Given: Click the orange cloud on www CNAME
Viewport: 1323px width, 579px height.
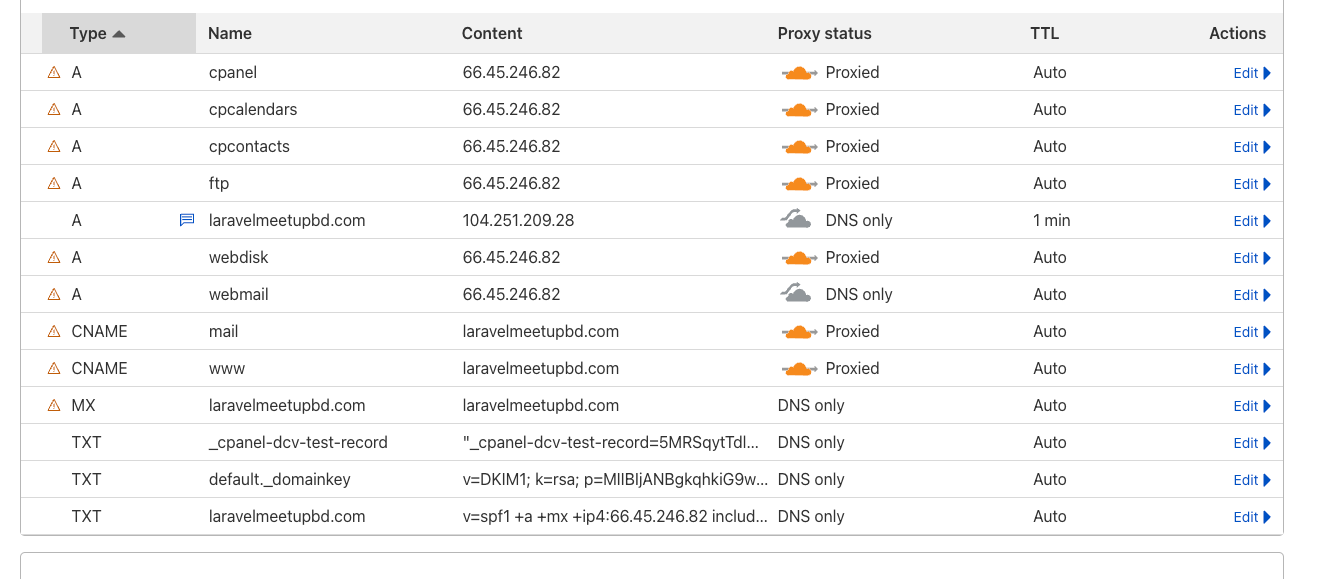Looking at the screenshot, I should tap(798, 369).
